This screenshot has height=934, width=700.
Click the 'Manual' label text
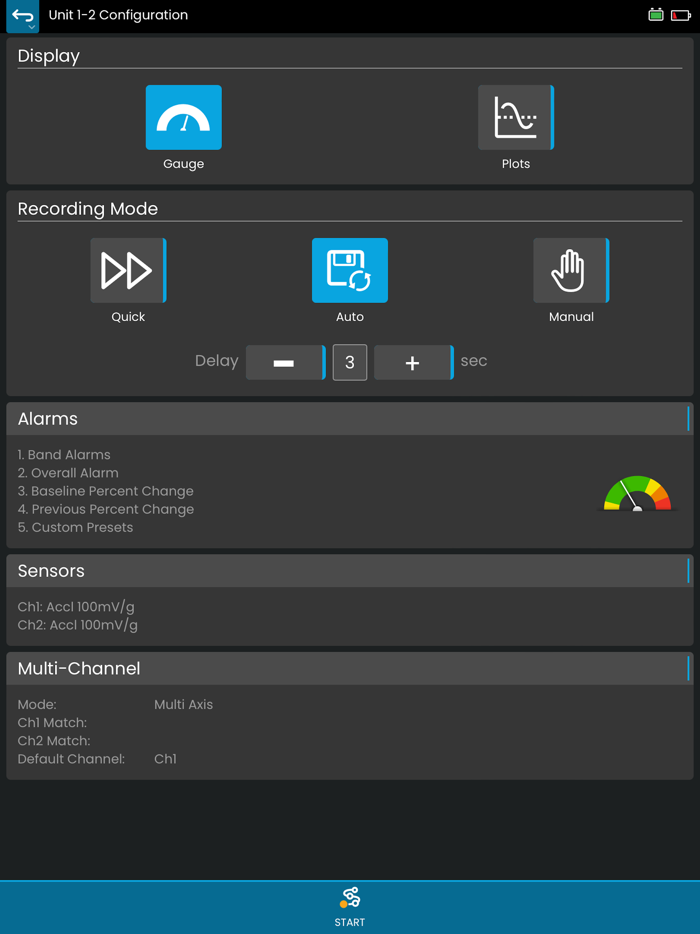coord(571,317)
